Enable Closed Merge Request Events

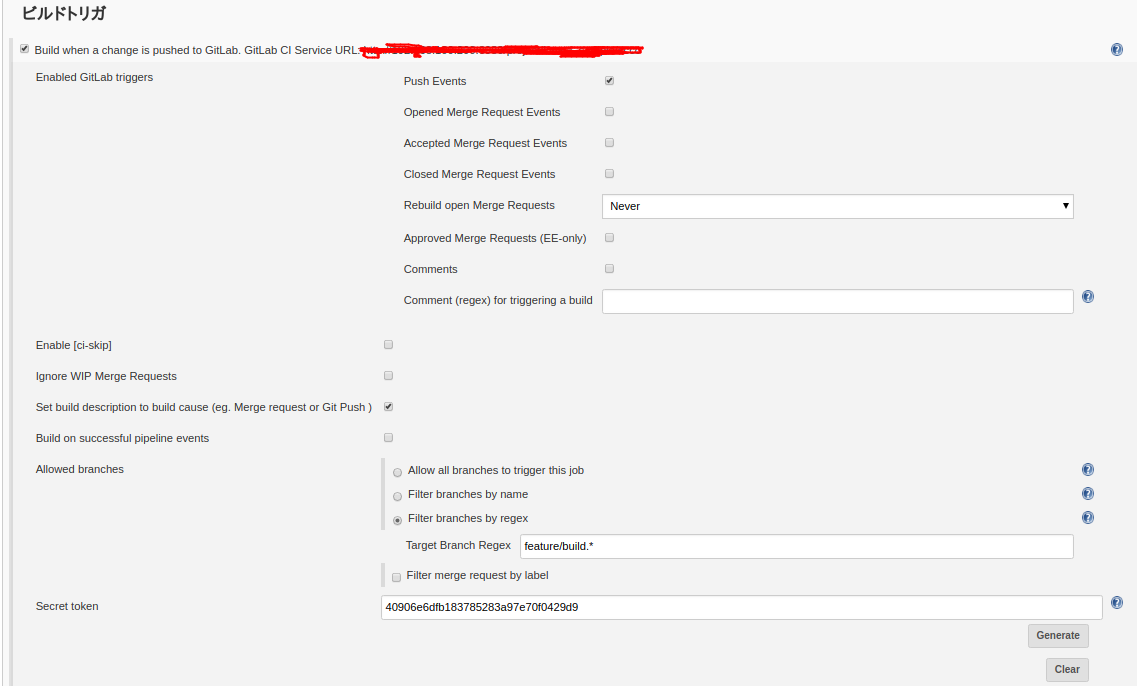(x=609, y=174)
